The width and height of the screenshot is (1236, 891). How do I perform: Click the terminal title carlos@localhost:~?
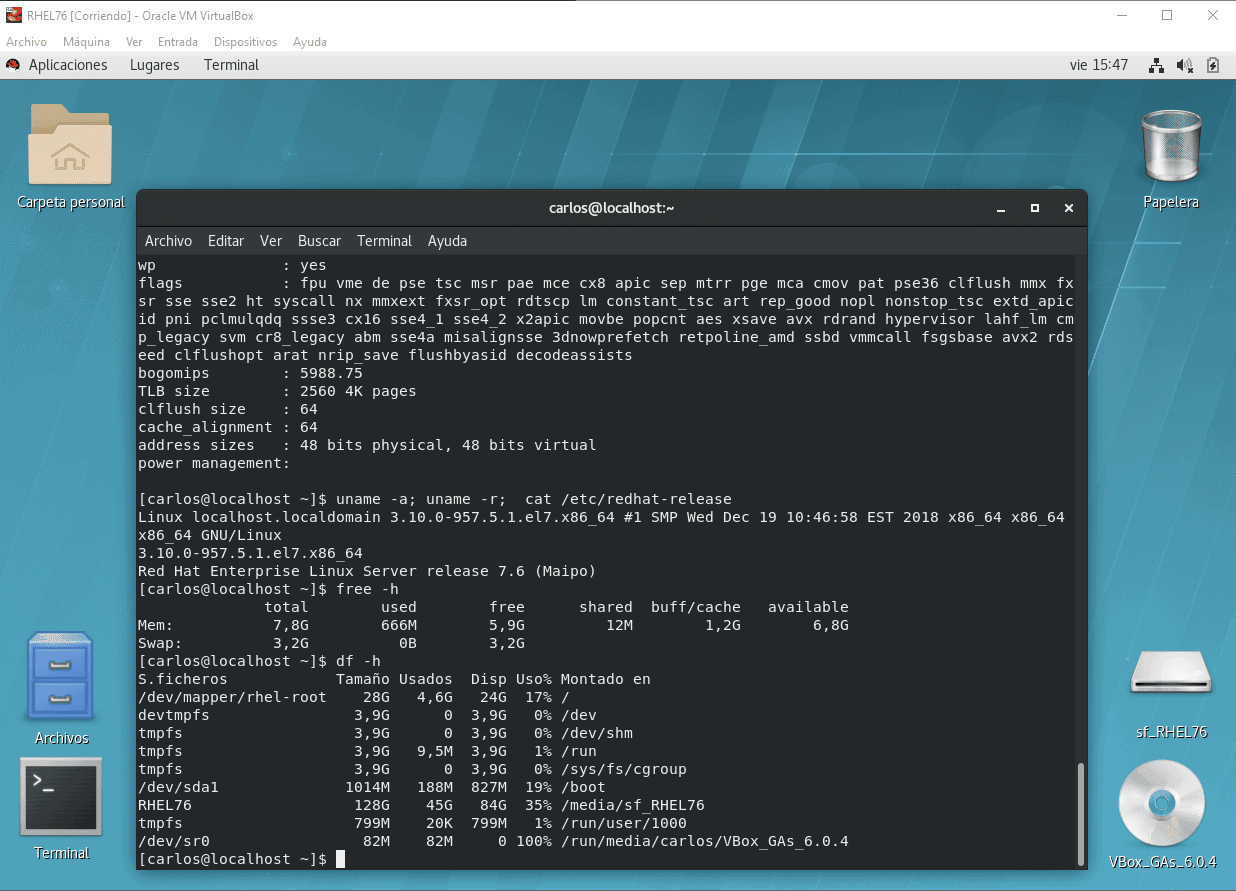click(611, 208)
